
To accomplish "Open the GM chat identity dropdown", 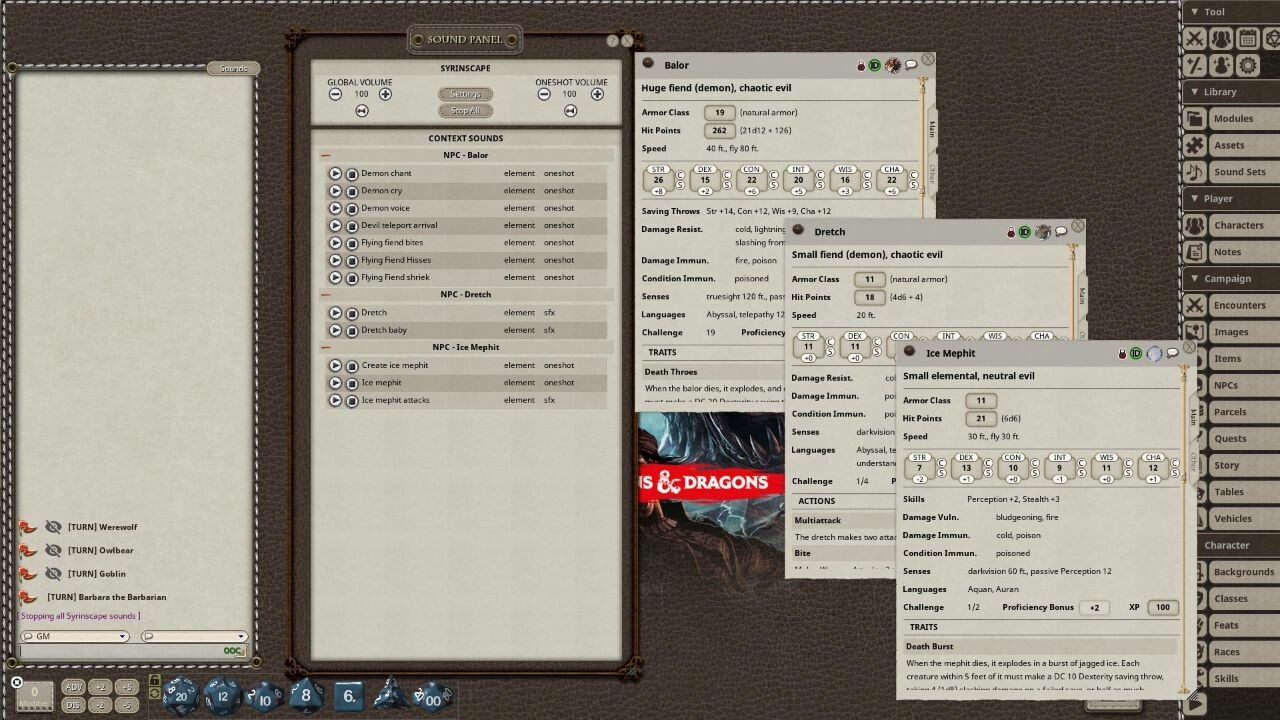I will (x=75, y=637).
